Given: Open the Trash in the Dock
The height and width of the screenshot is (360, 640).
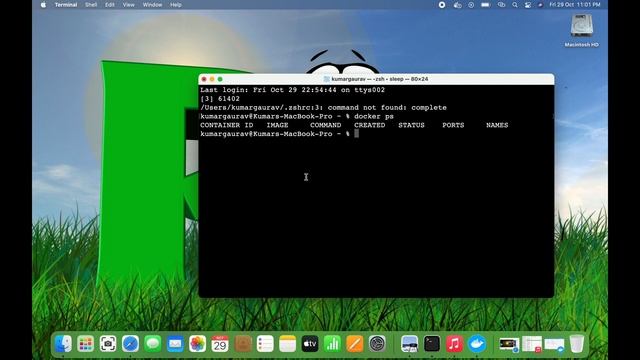Looking at the screenshot, I should [x=577, y=344].
